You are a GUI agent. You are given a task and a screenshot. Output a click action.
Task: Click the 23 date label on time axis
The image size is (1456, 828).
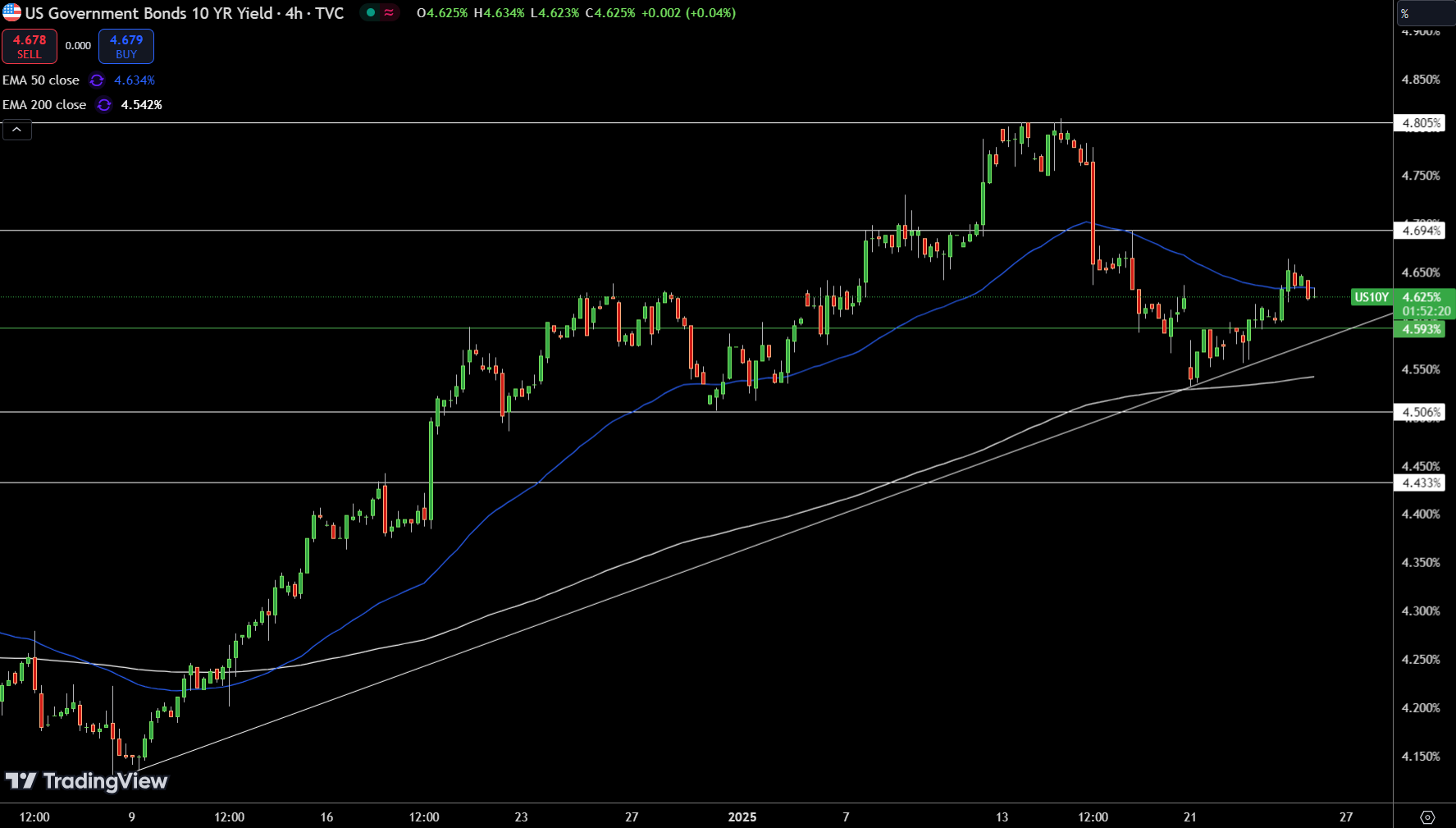pyautogui.click(x=521, y=817)
